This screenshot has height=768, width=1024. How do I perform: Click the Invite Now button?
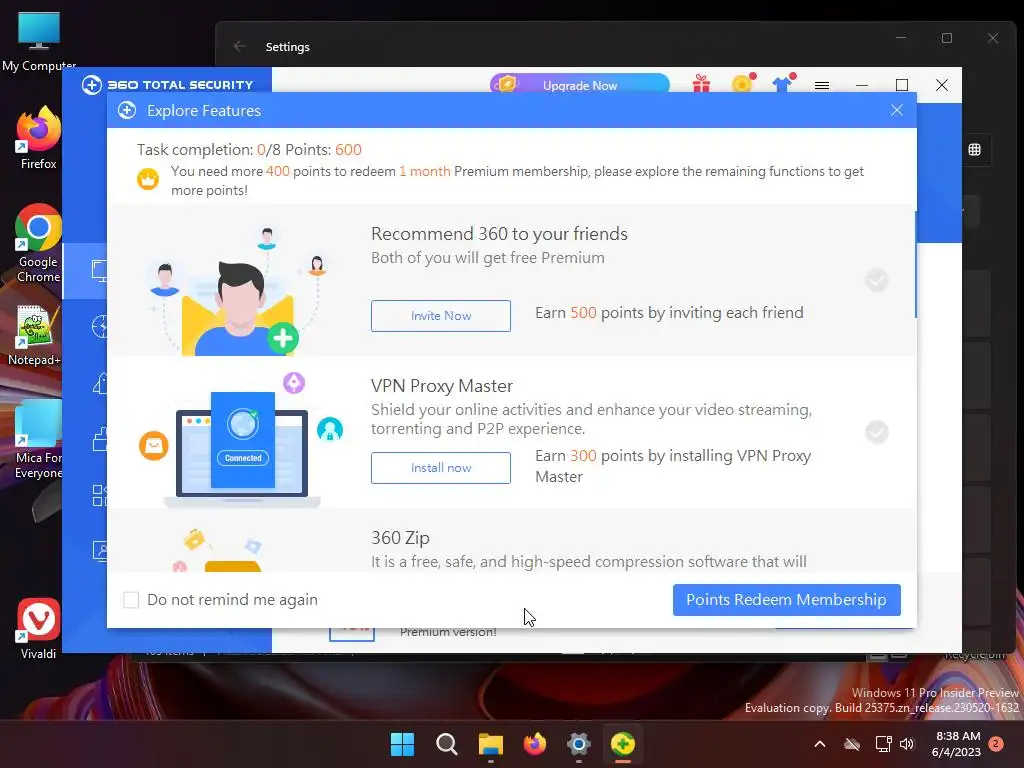pyautogui.click(x=441, y=315)
